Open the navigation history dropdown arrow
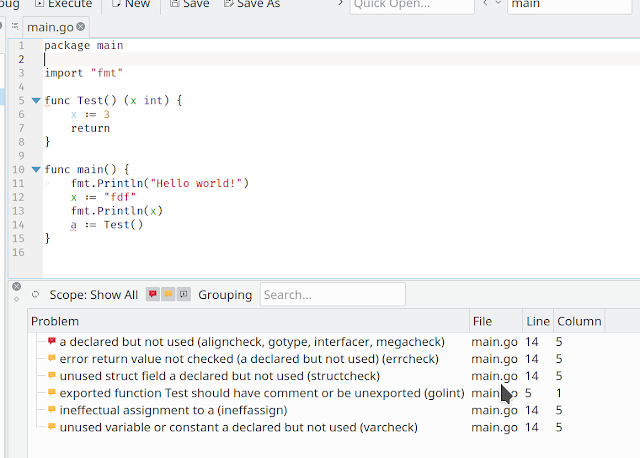Screen dimensions: 640x458 coord(498,3)
